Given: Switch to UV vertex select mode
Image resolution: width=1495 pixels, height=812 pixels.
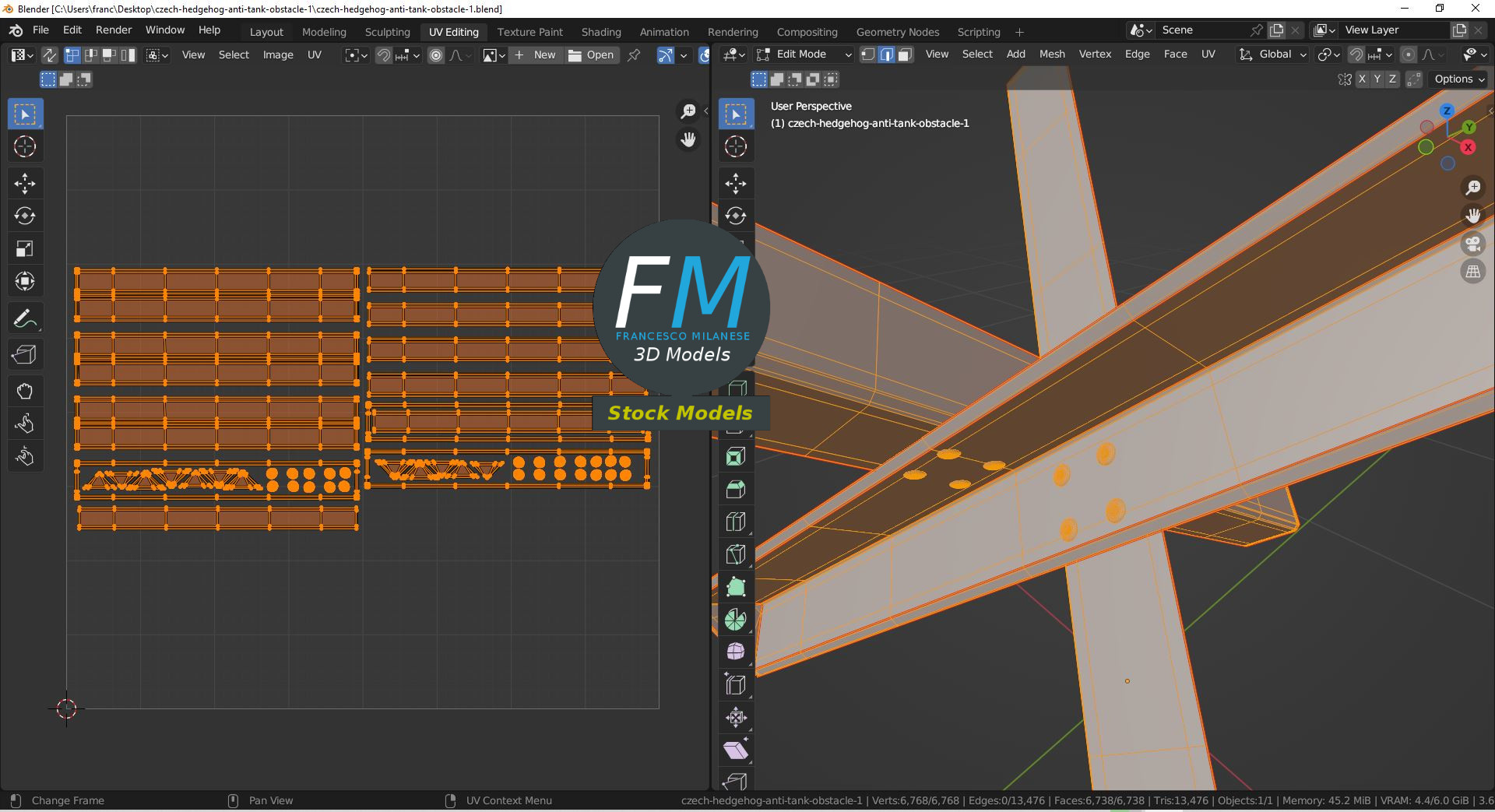Looking at the screenshot, I should [x=72, y=55].
